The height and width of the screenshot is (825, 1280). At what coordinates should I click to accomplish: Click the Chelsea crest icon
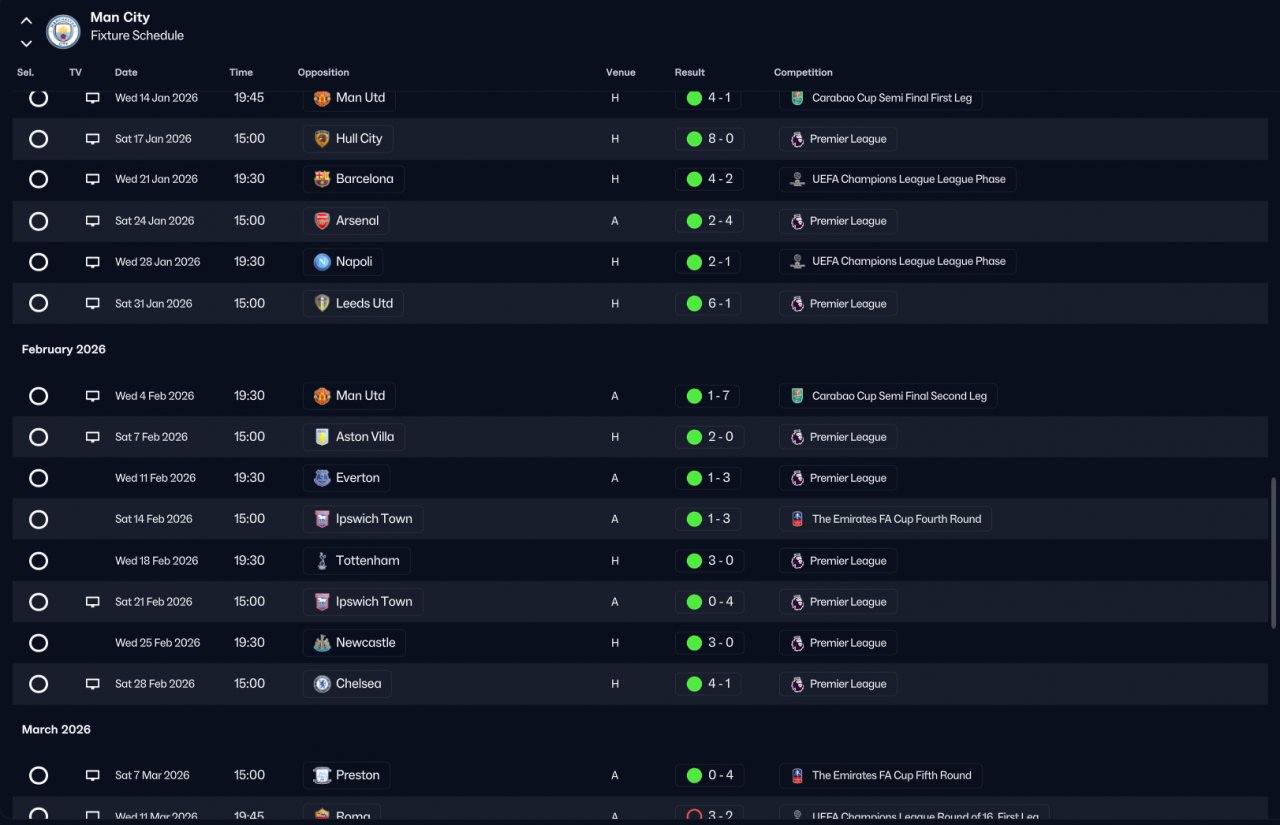pos(322,684)
